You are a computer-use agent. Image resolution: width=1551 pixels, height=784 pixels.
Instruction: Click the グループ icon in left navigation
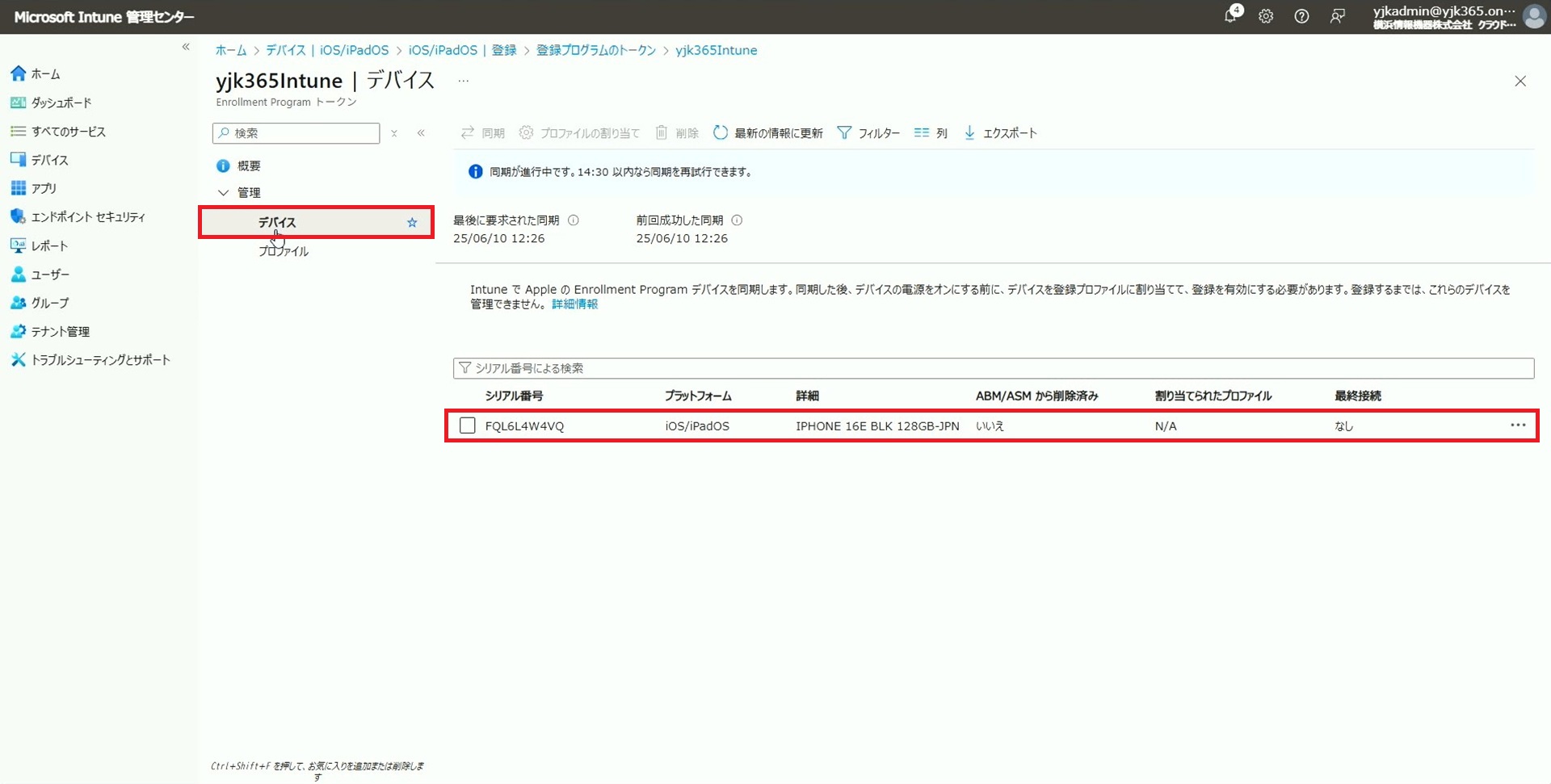[18, 303]
